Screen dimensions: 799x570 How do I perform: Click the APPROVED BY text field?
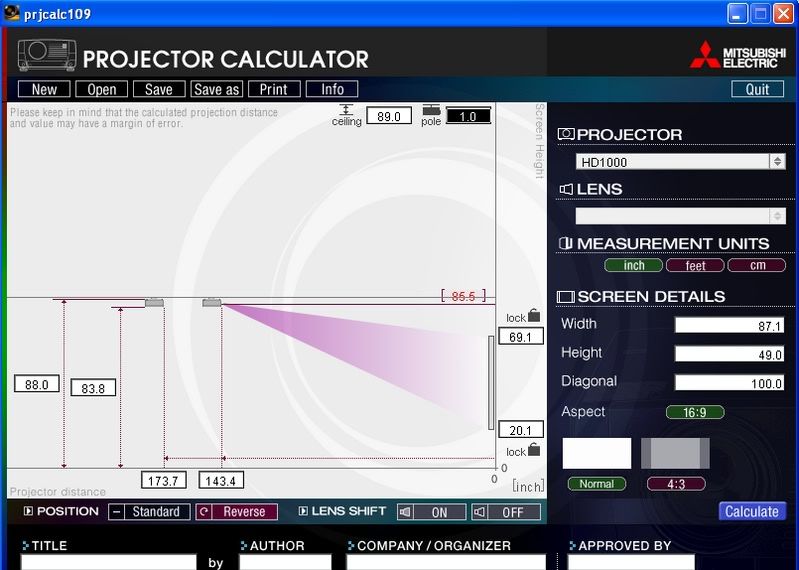(x=631, y=563)
